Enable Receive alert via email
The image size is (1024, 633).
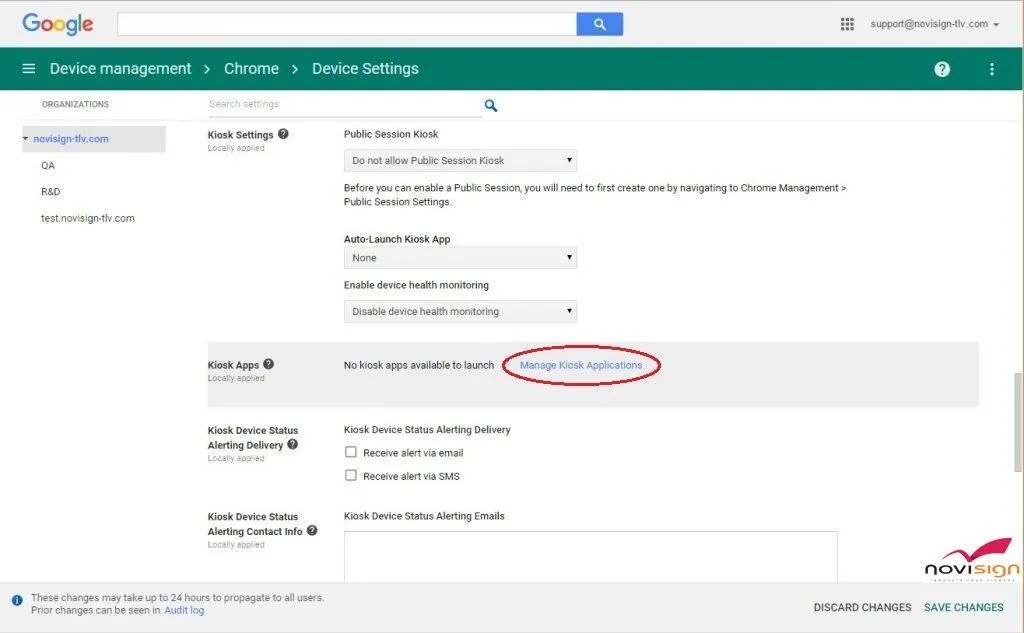[x=351, y=451]
